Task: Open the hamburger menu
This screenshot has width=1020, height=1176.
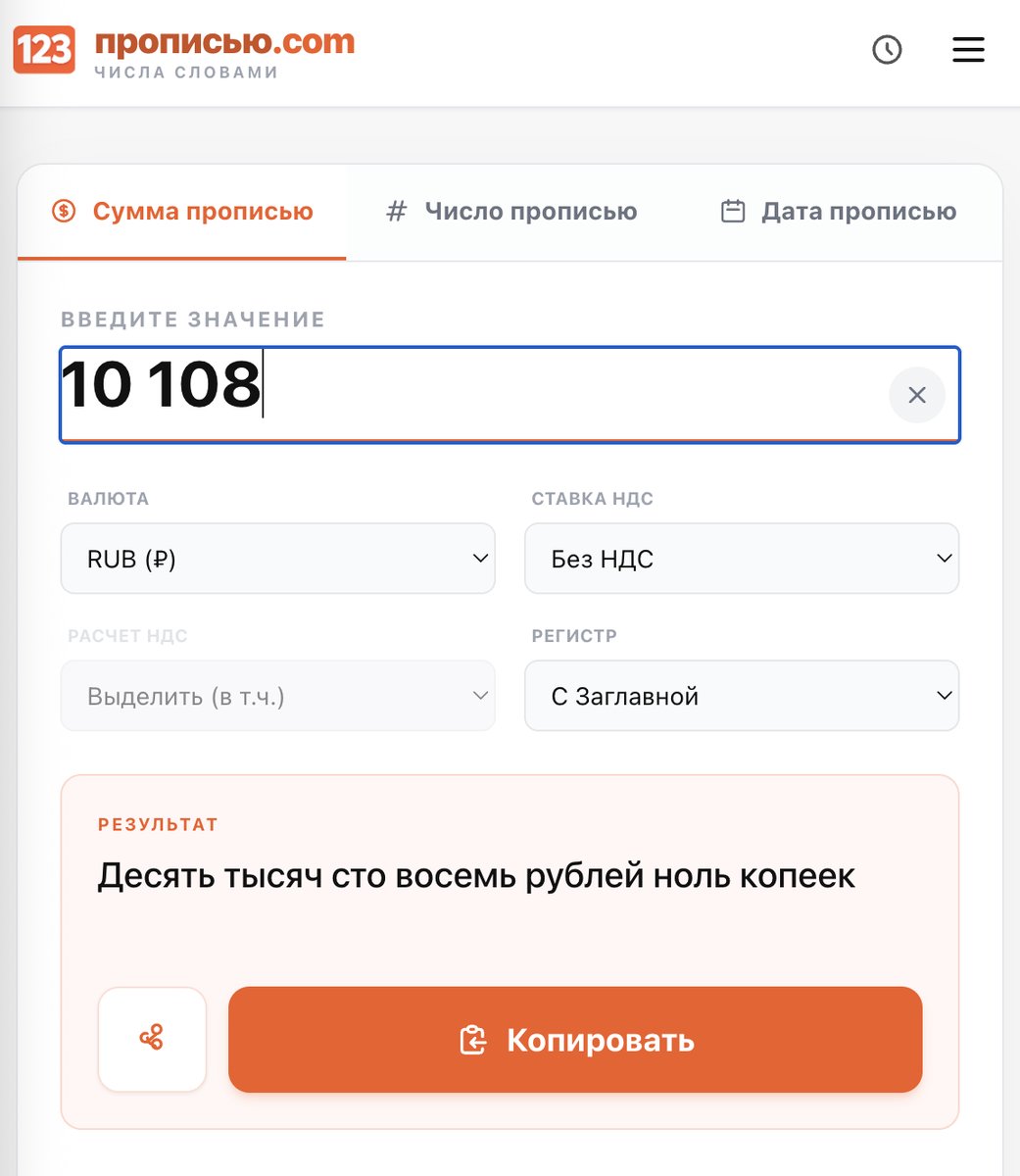Action: (x=968, y=50)
